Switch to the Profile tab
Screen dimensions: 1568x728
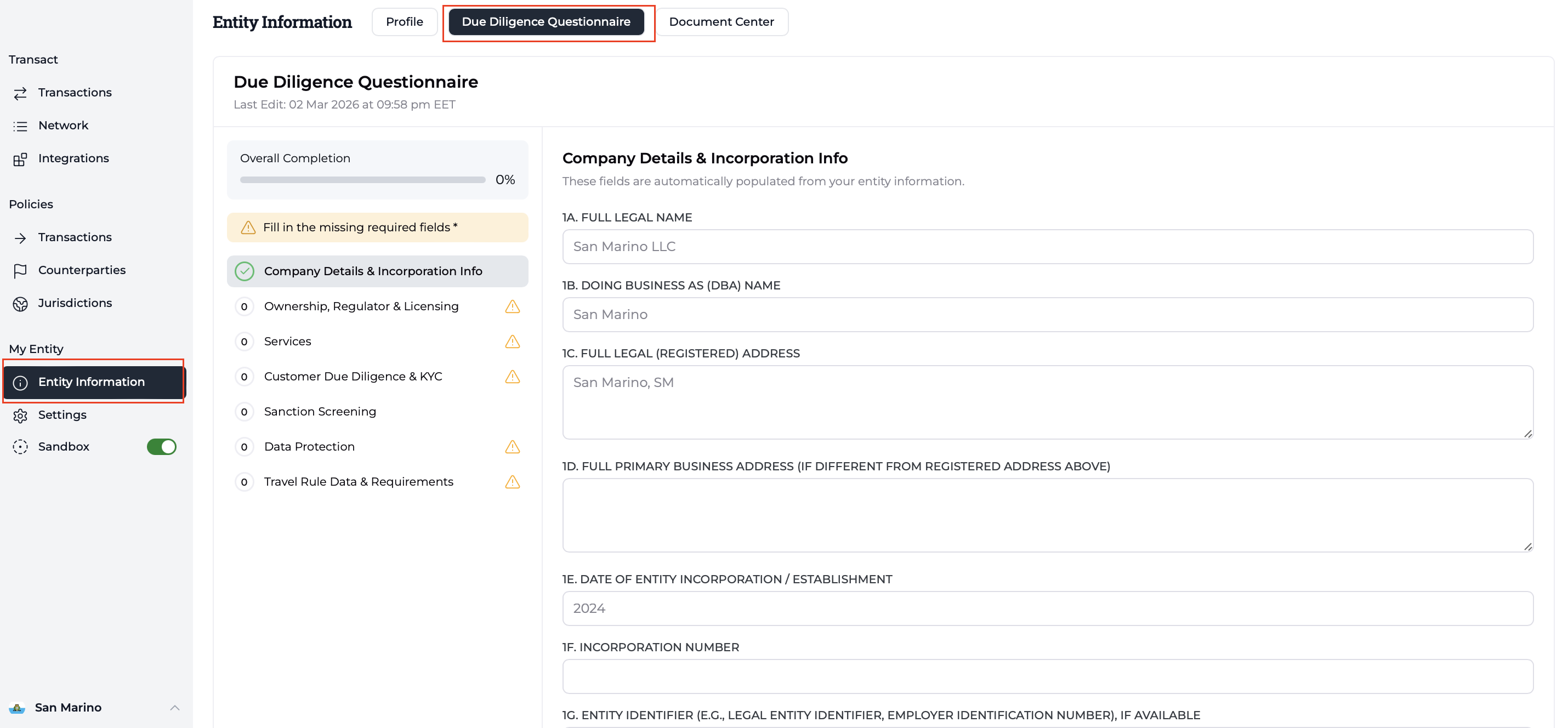point(404,22)
